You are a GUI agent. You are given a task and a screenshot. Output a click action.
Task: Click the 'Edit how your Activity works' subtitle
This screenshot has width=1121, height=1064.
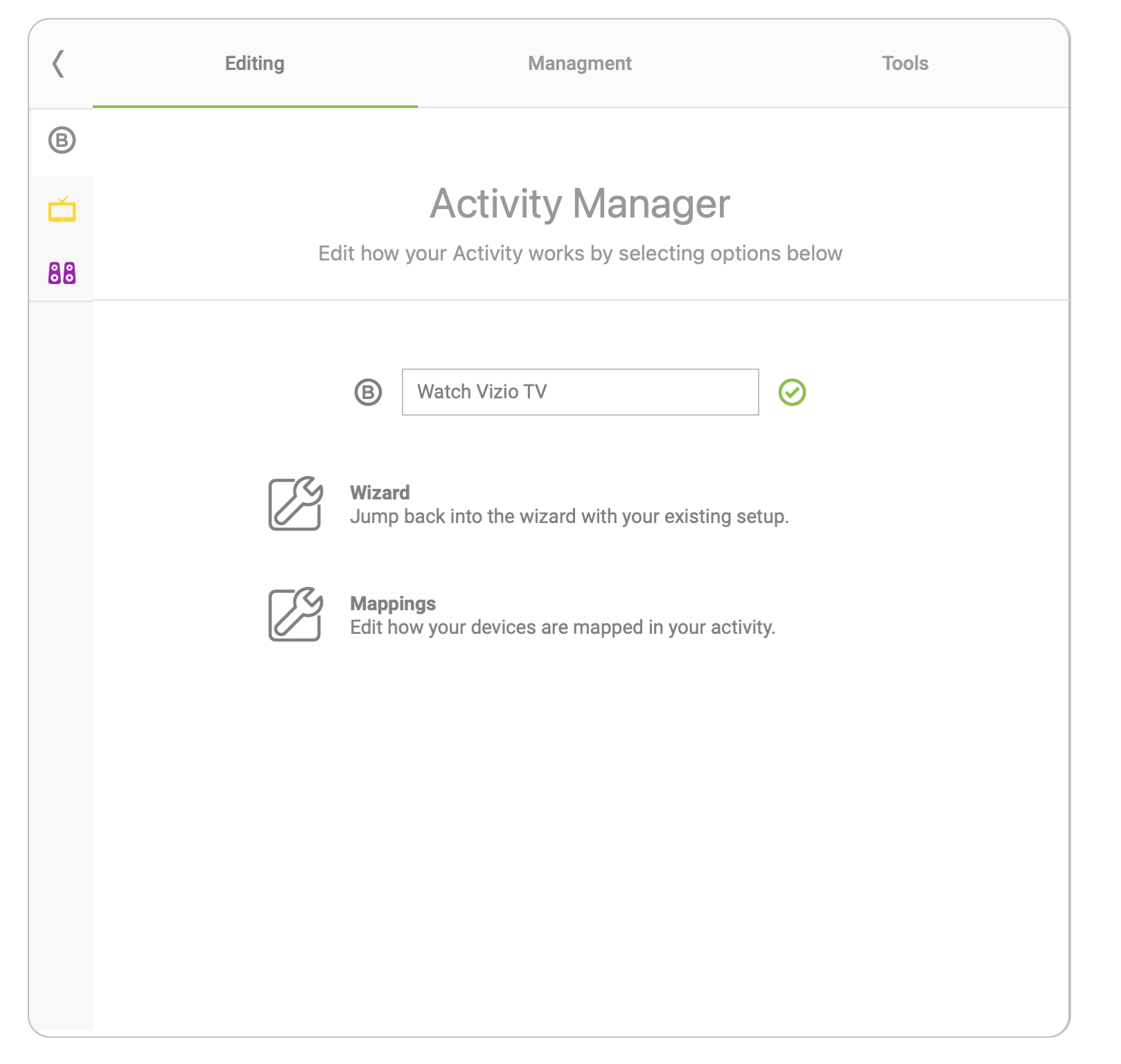tap(579, 254)
